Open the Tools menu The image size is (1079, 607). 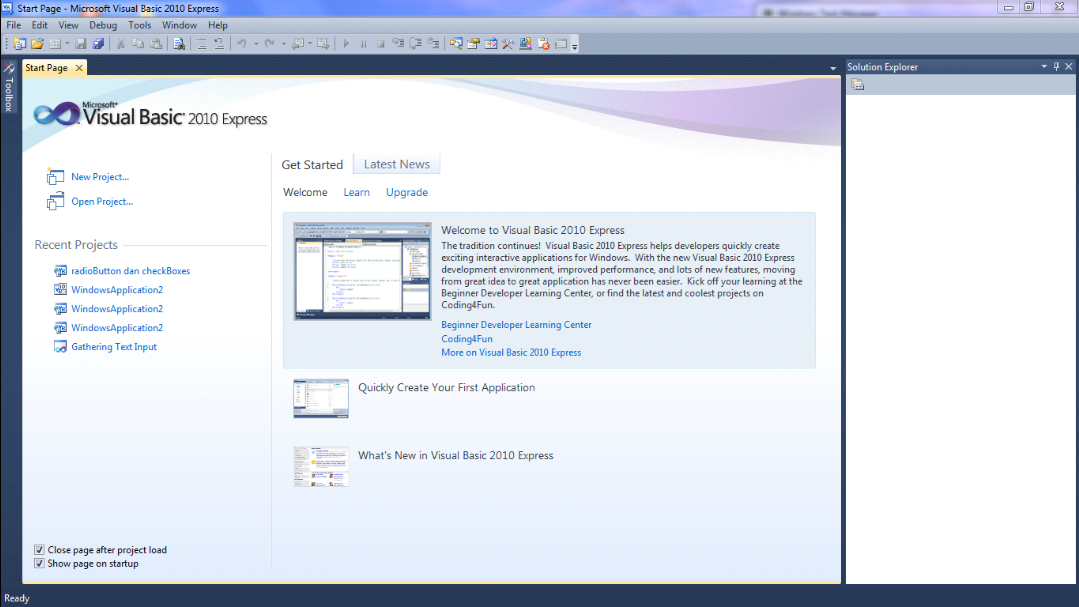pos(139,25)
